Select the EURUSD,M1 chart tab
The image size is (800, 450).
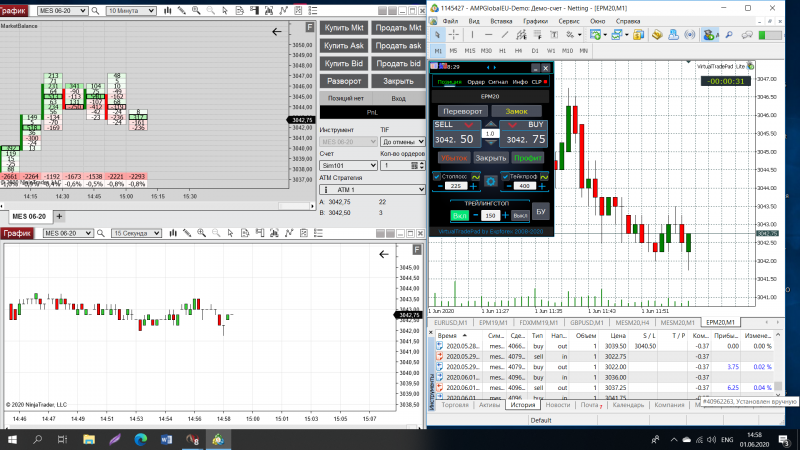451,322
